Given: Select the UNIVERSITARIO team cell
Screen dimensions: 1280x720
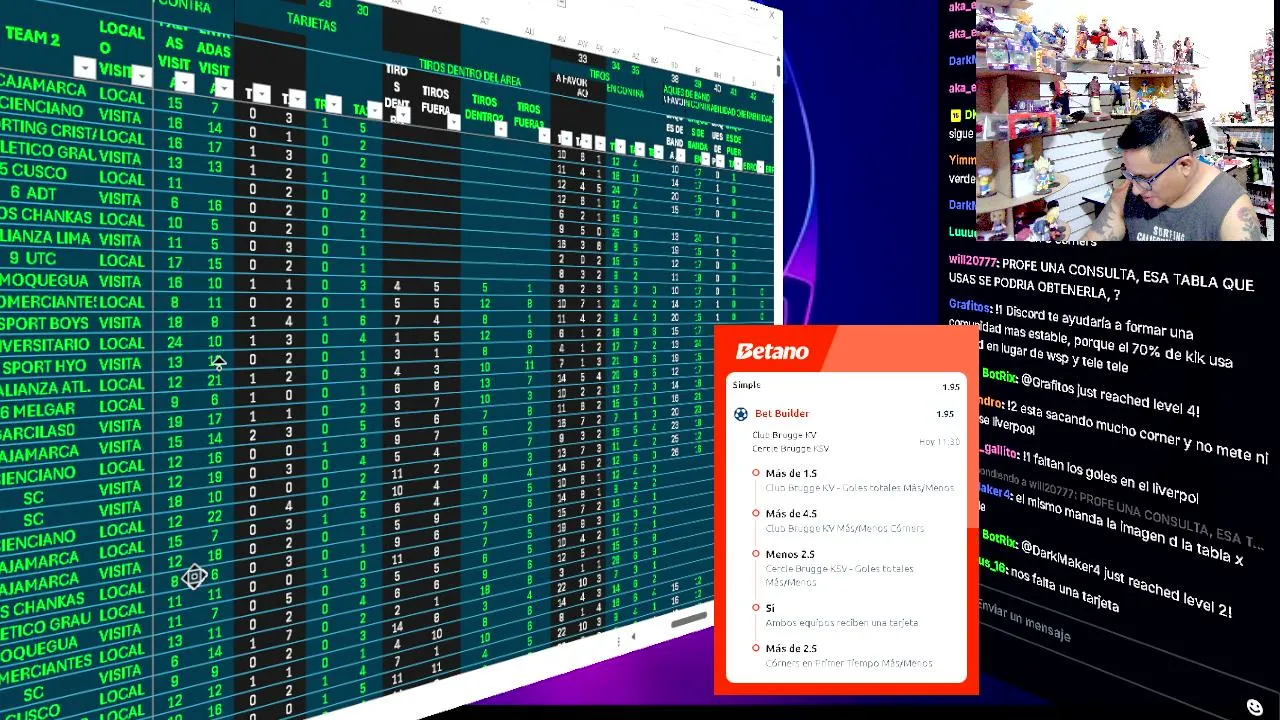Looking at the screenshot, I should pyautogui.click(x=44, y=344).
